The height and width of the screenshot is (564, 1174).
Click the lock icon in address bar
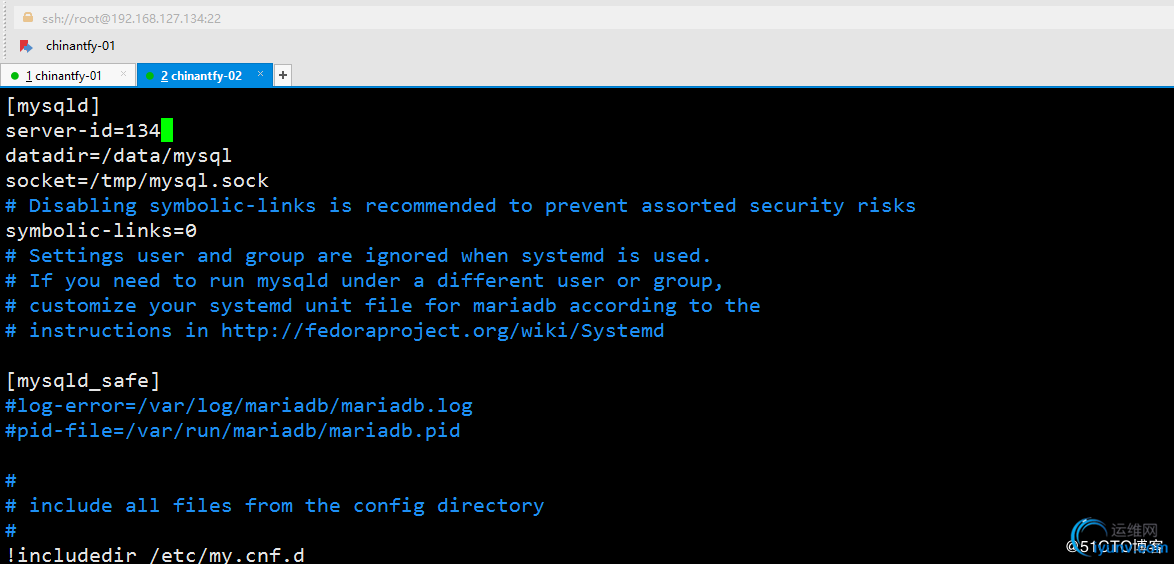click(x=27, y=18)
